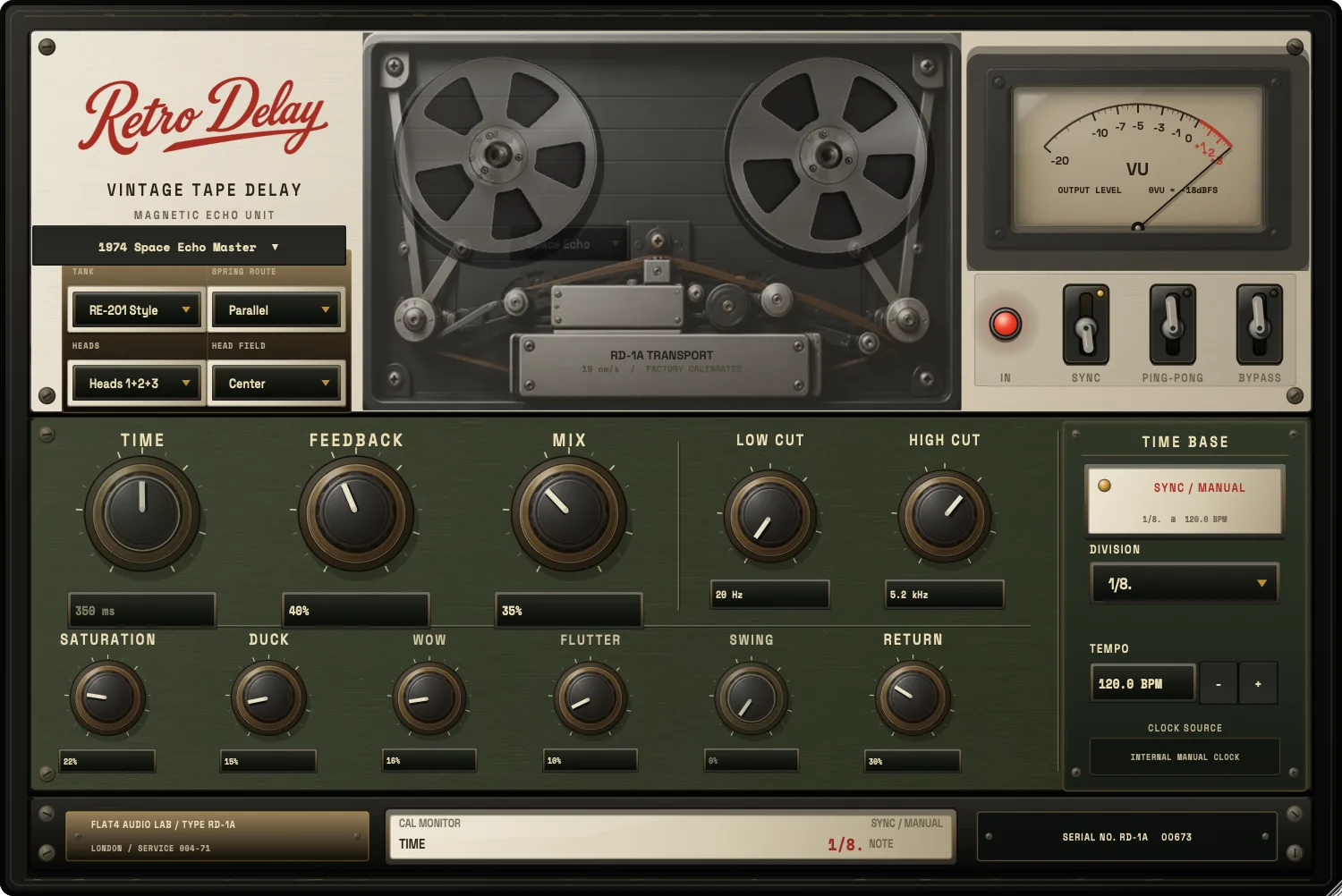
Task: Click the Retro Delay logo
Action: tap(205, 117)
